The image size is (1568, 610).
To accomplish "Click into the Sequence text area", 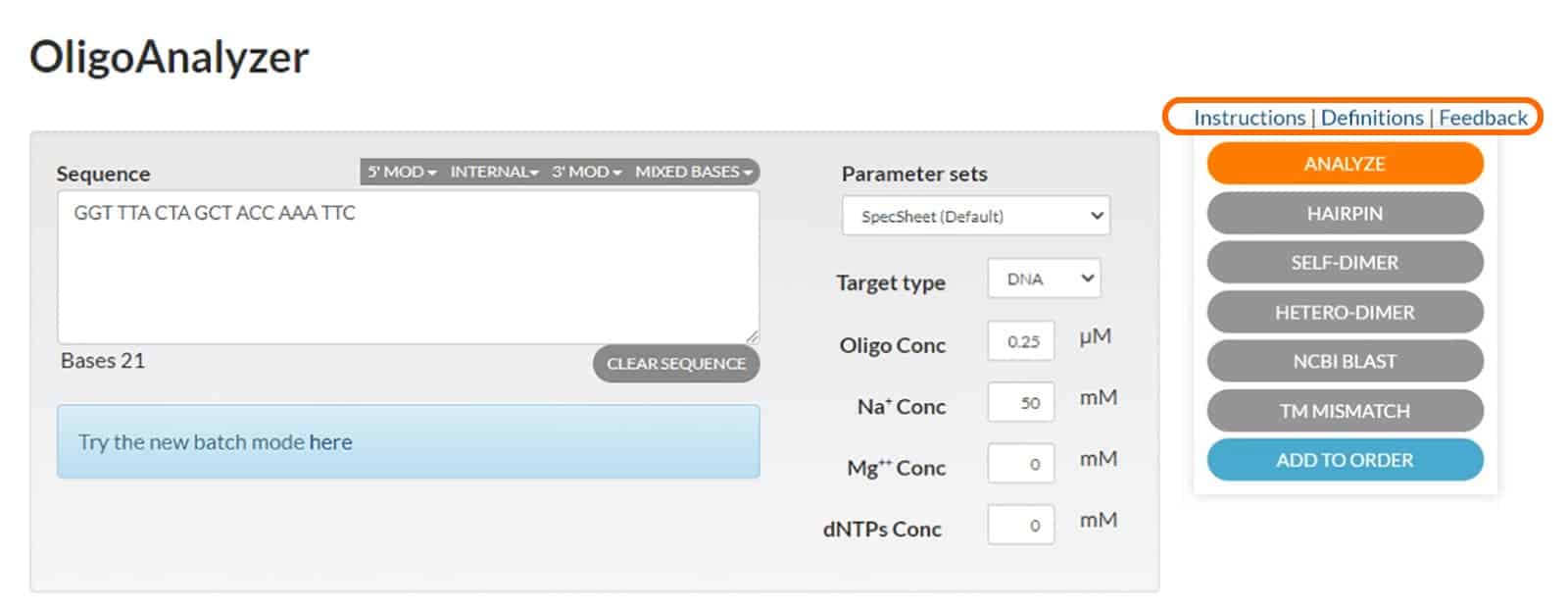I will pyautogui.click(x=408, y=275).
